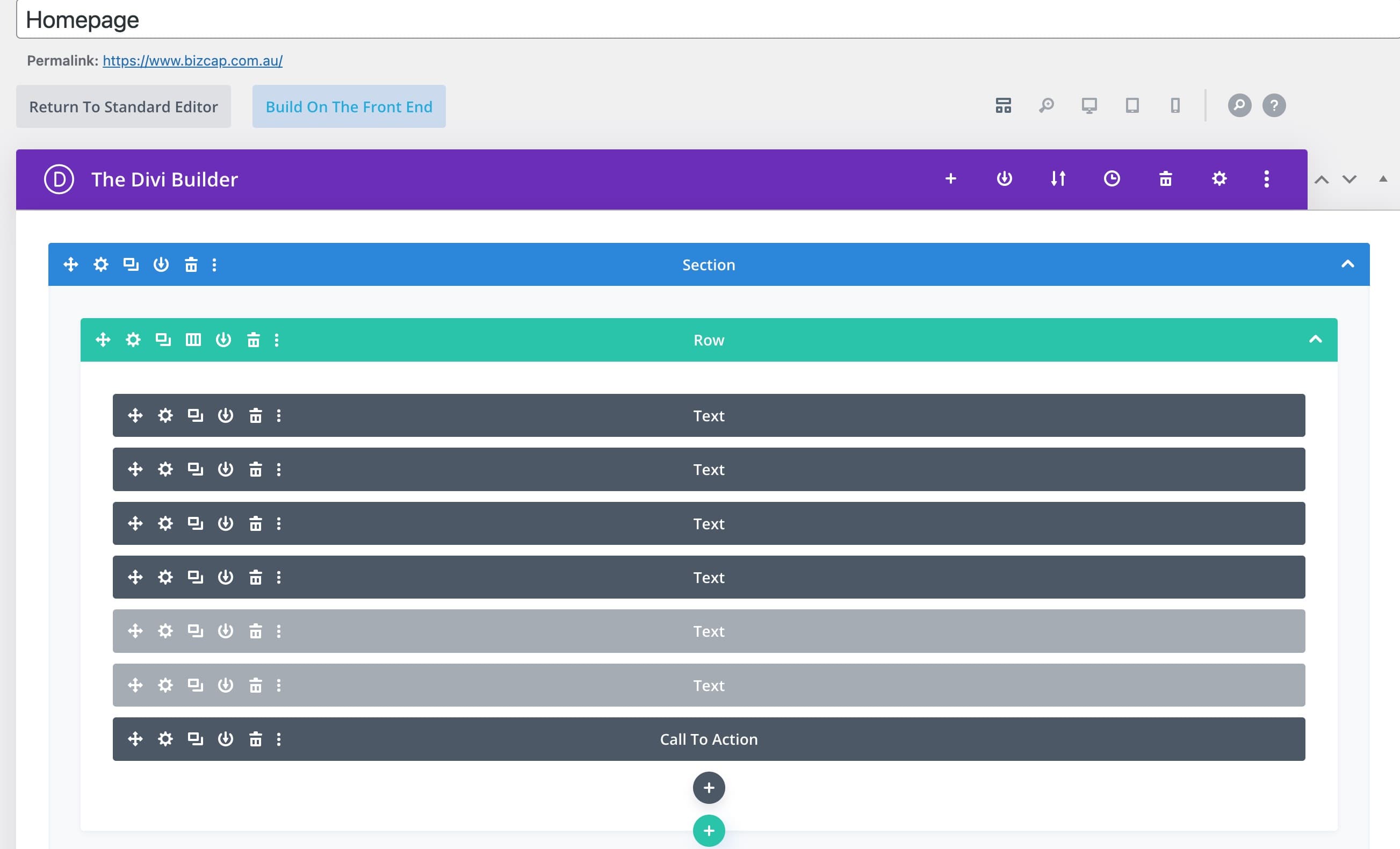Screen dimensions: 1400x849
Task: Collapse the Row with its chevron
Action: [1315, 339]
